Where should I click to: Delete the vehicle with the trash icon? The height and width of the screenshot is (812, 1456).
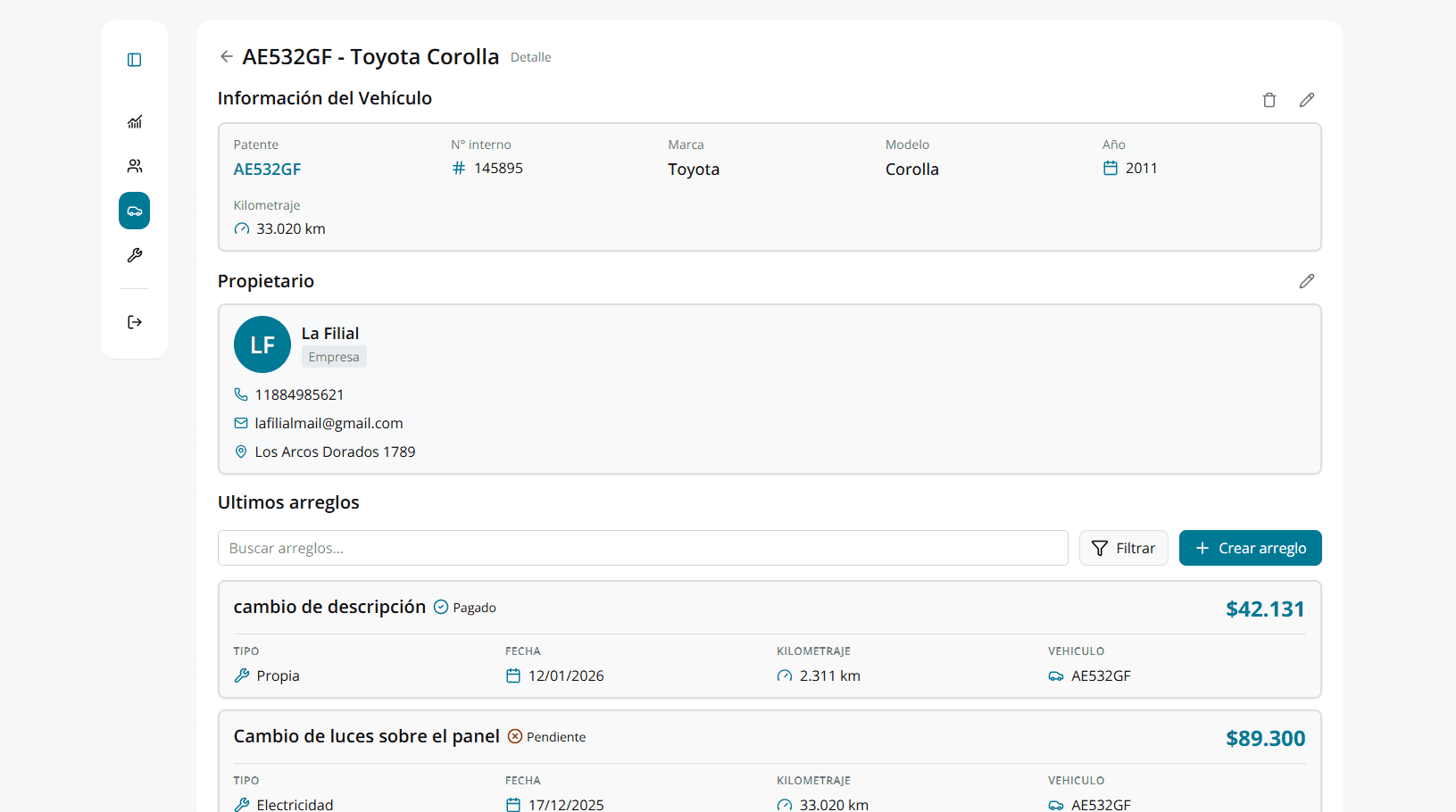click(x=1269, y=100)
